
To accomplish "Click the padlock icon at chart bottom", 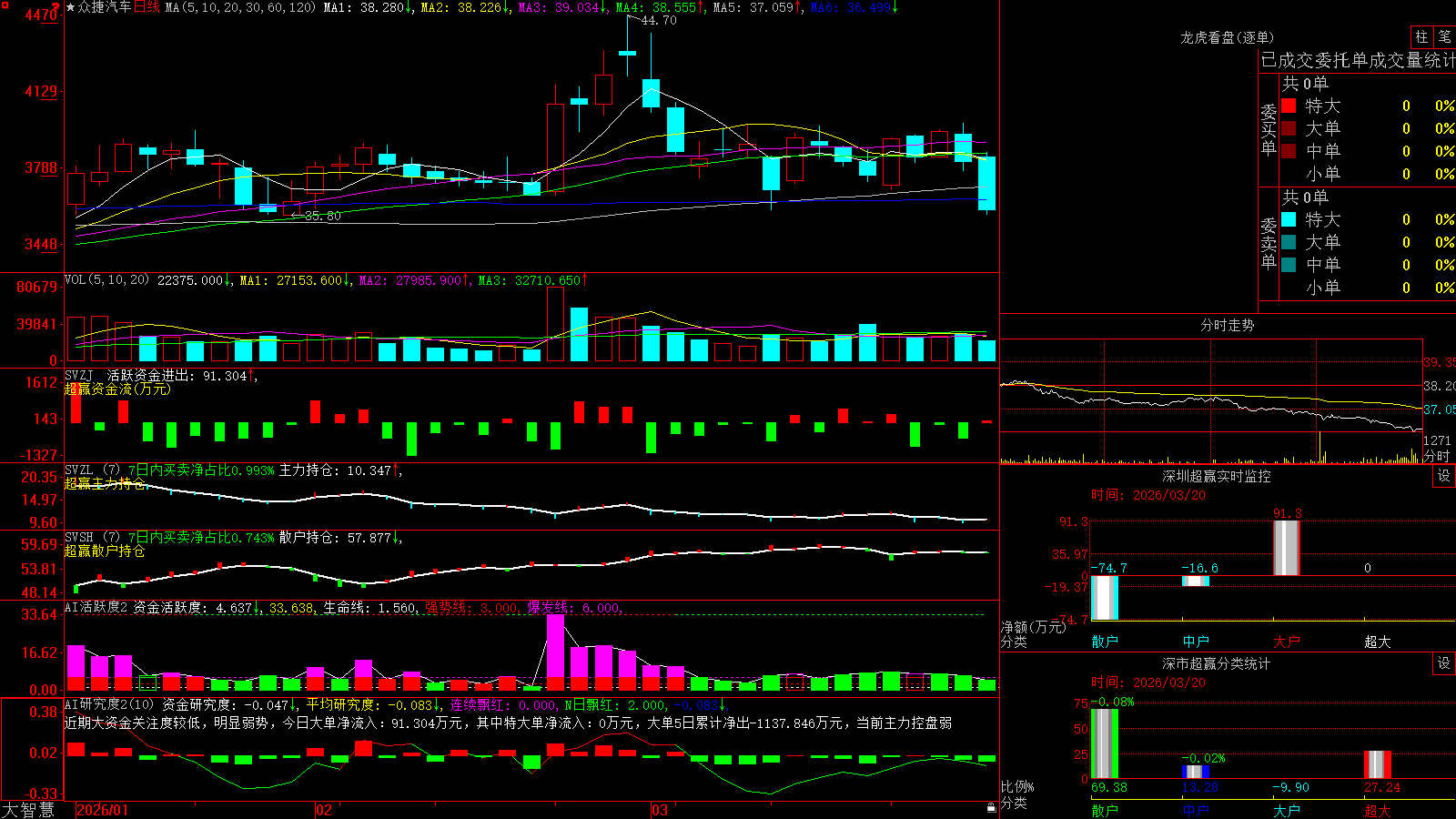I will pyautogui.click(x=992, y=807).
